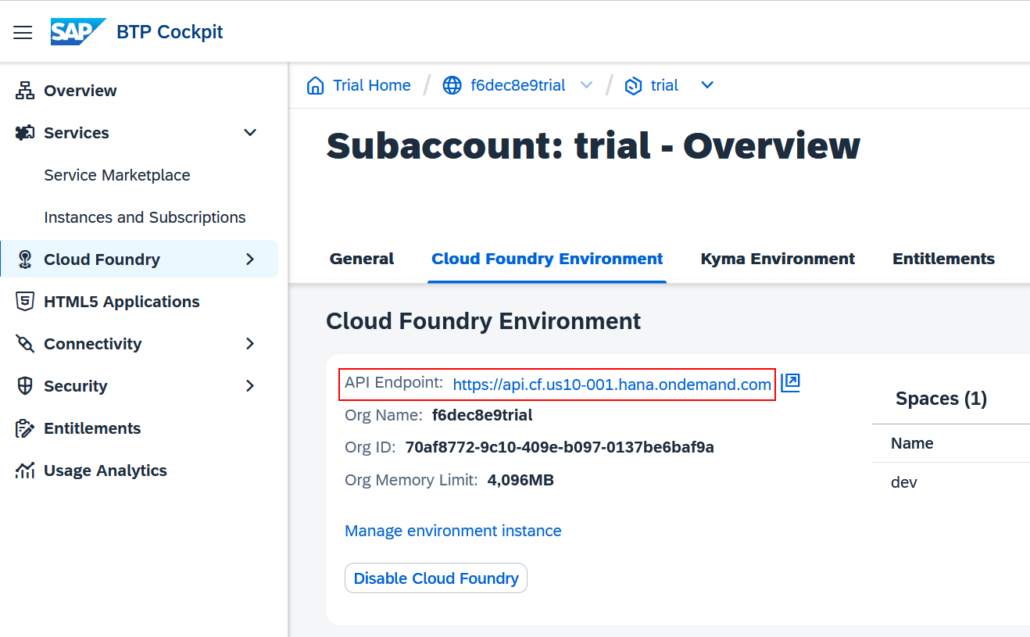Viewport: 1030px width, 637px height.
Task: Open the Entitlements tab
Action: [943, 259]
